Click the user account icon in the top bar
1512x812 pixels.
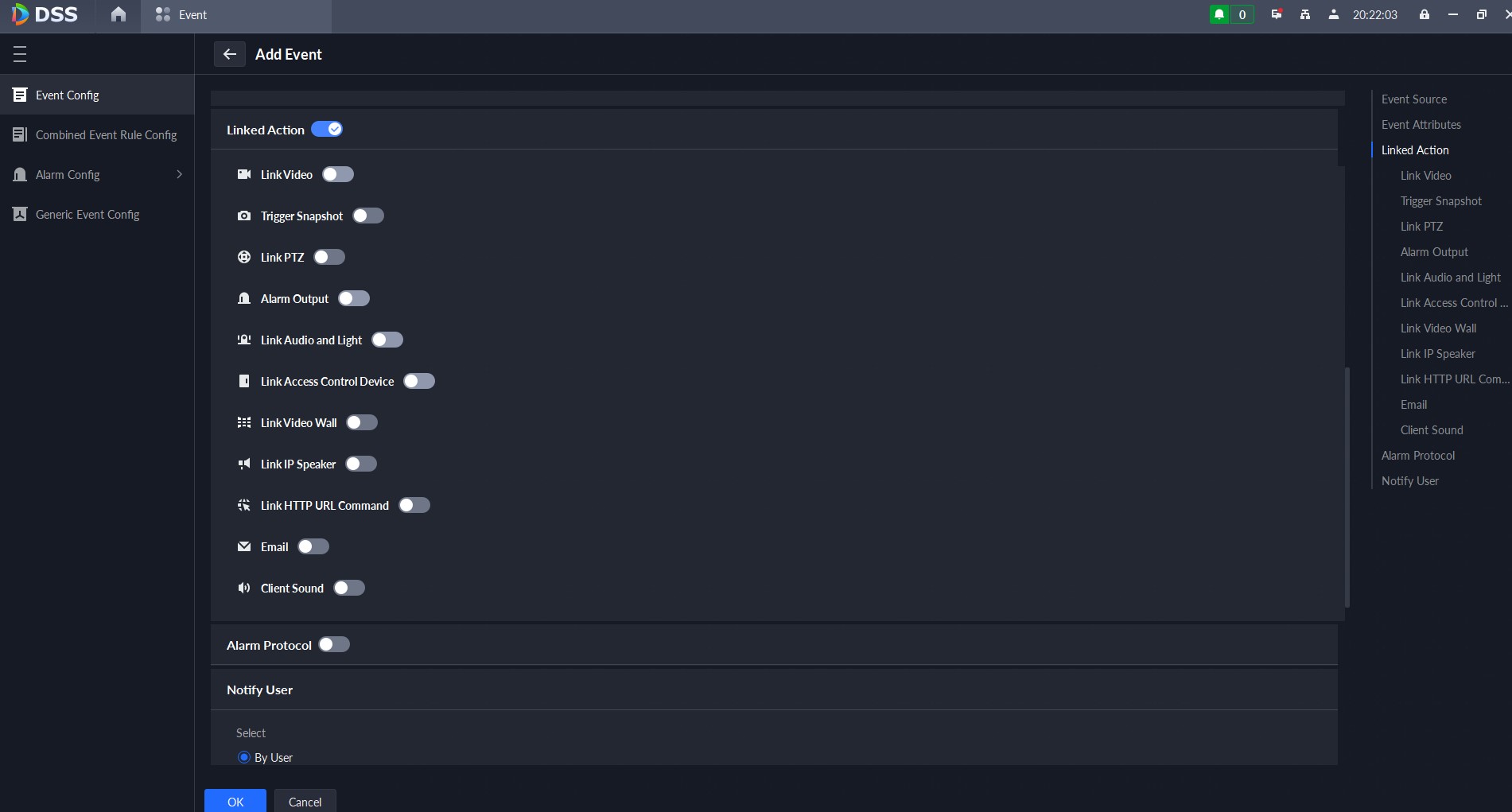click(1334, 14)
